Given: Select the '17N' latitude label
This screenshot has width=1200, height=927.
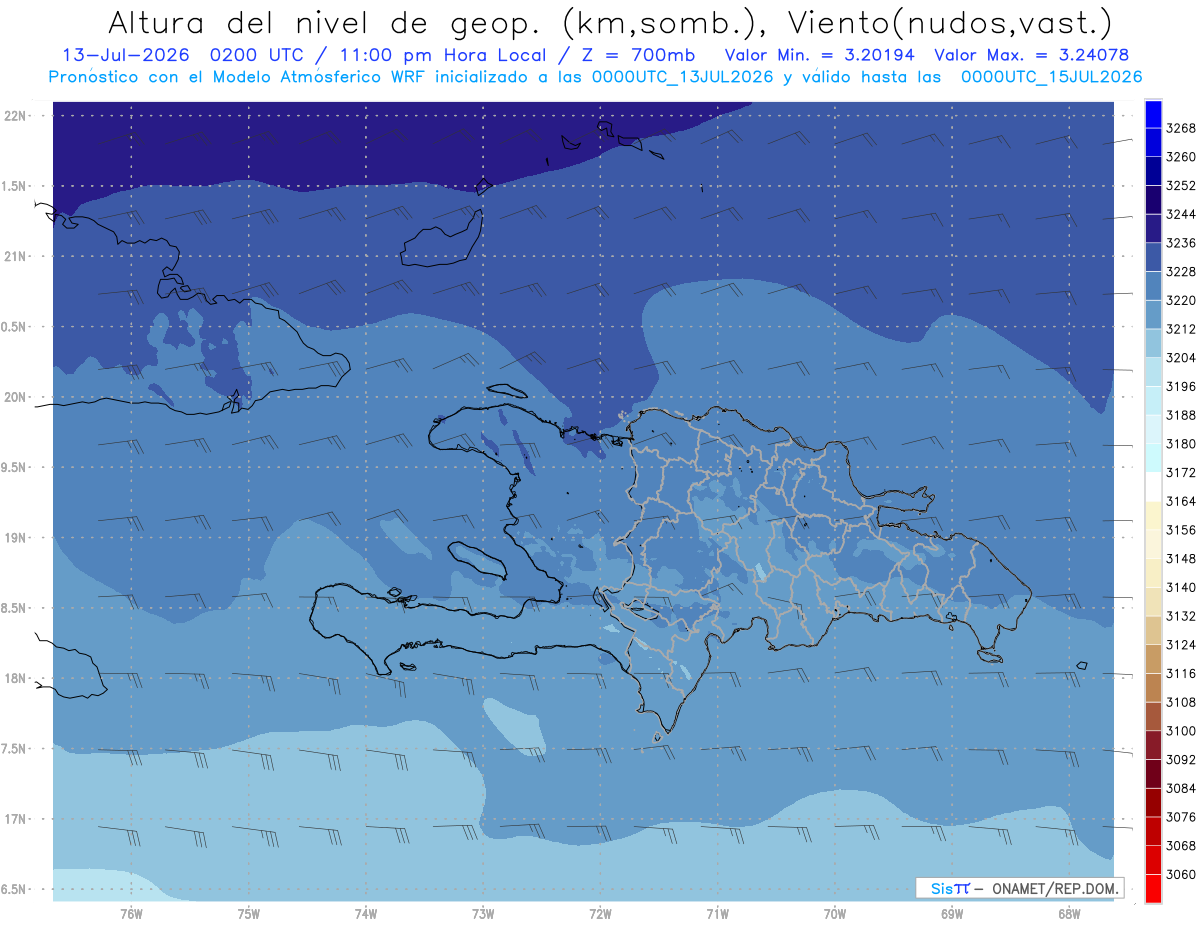Looking at the screenshot, I should [x=17, y=819].
